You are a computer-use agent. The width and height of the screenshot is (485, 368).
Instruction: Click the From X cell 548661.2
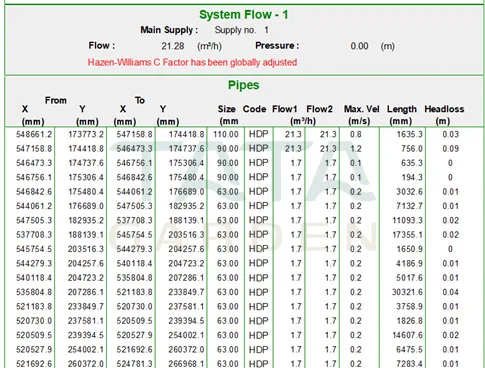pyautogui.click(x=34, y=134)
